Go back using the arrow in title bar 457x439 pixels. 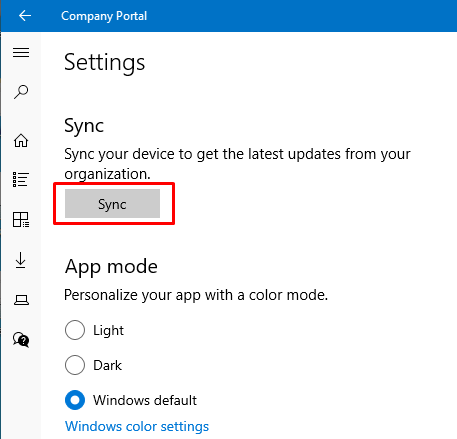coord(25,16)
